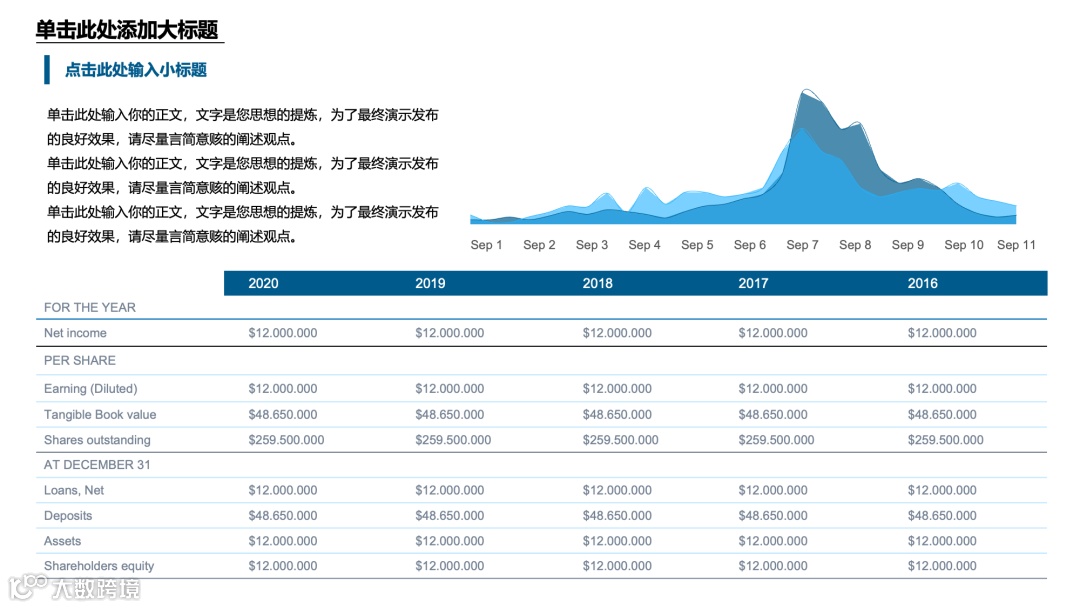Click the PER SHARE section heading
The height and width of the screenshot is (608, 1080).
(80, 360)
